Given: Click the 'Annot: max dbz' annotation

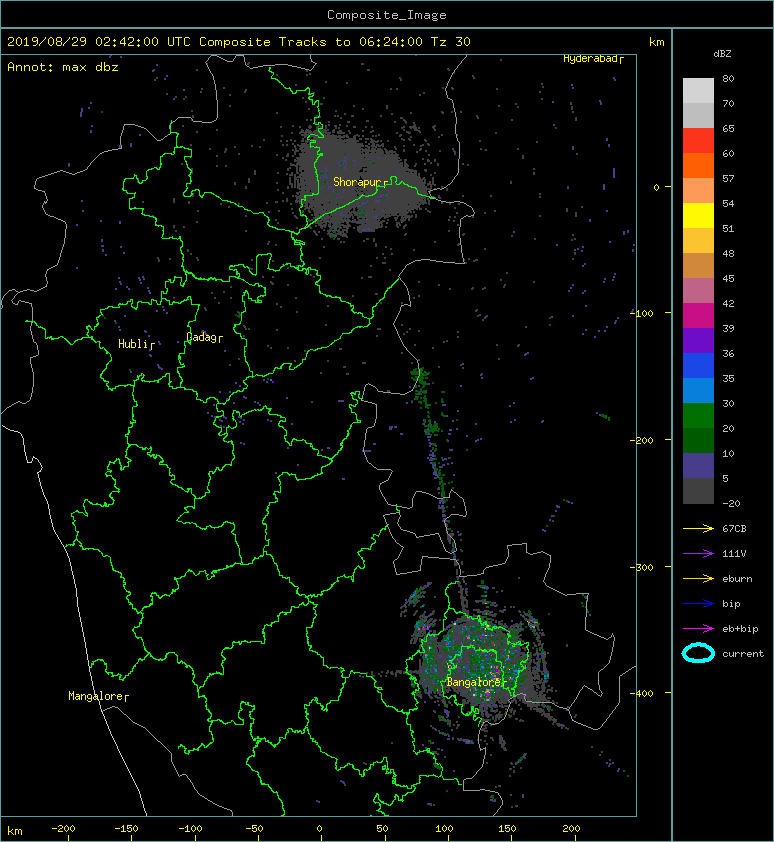Looking at the screenshot, I should click(x=63, y=67).
